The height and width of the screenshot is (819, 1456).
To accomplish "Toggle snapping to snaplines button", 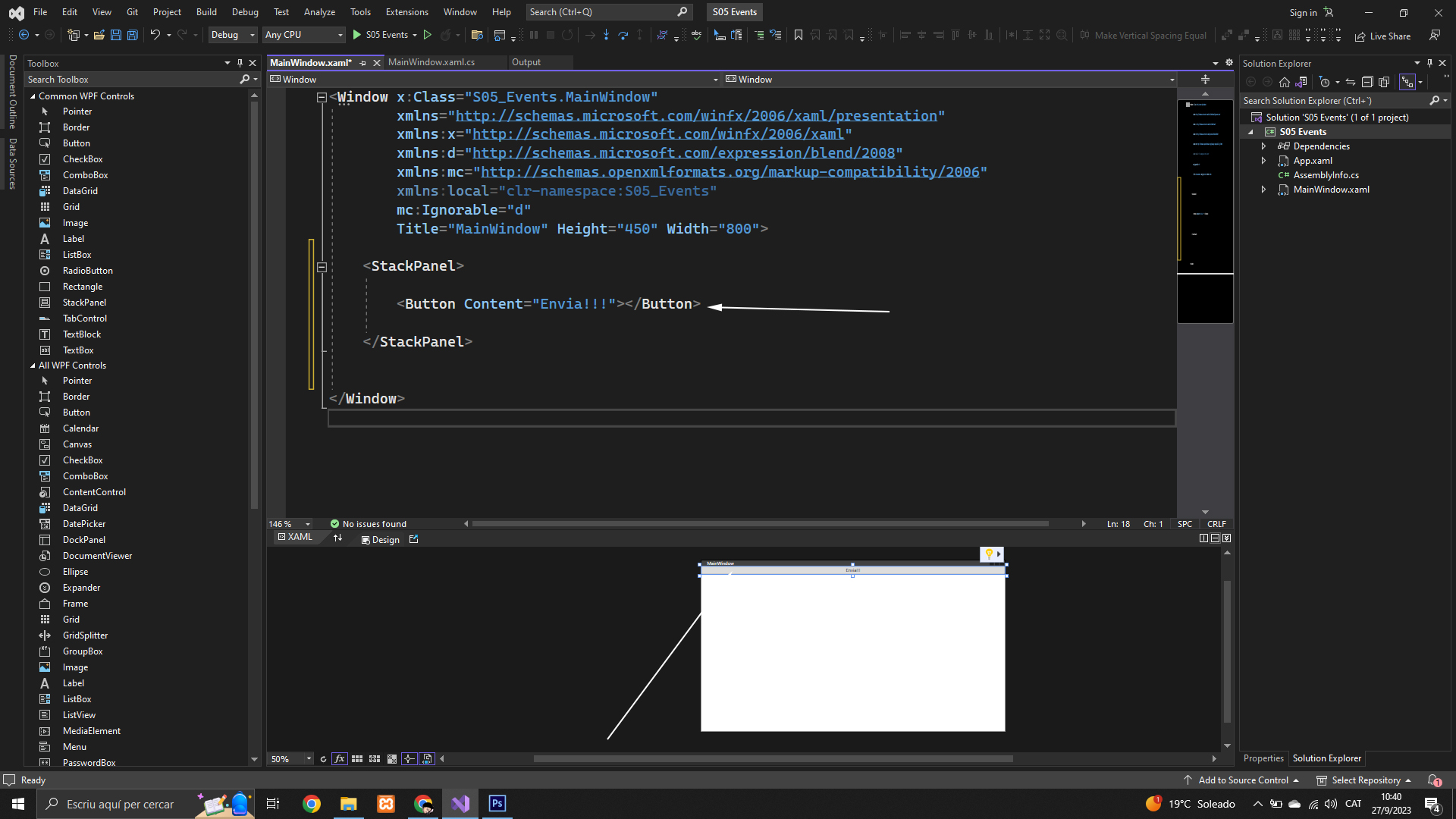I will tap(409, 758).
